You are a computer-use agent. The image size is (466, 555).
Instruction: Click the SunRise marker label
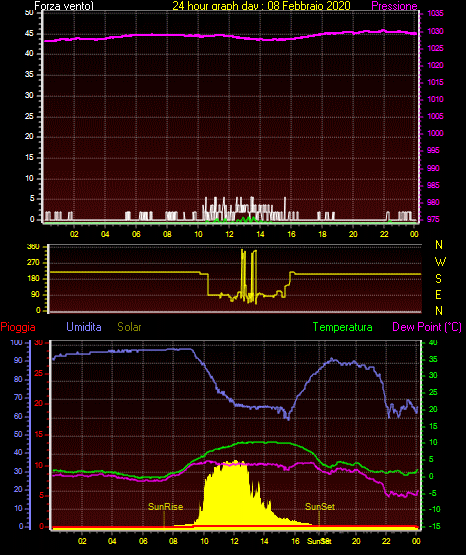click(165, 507)
